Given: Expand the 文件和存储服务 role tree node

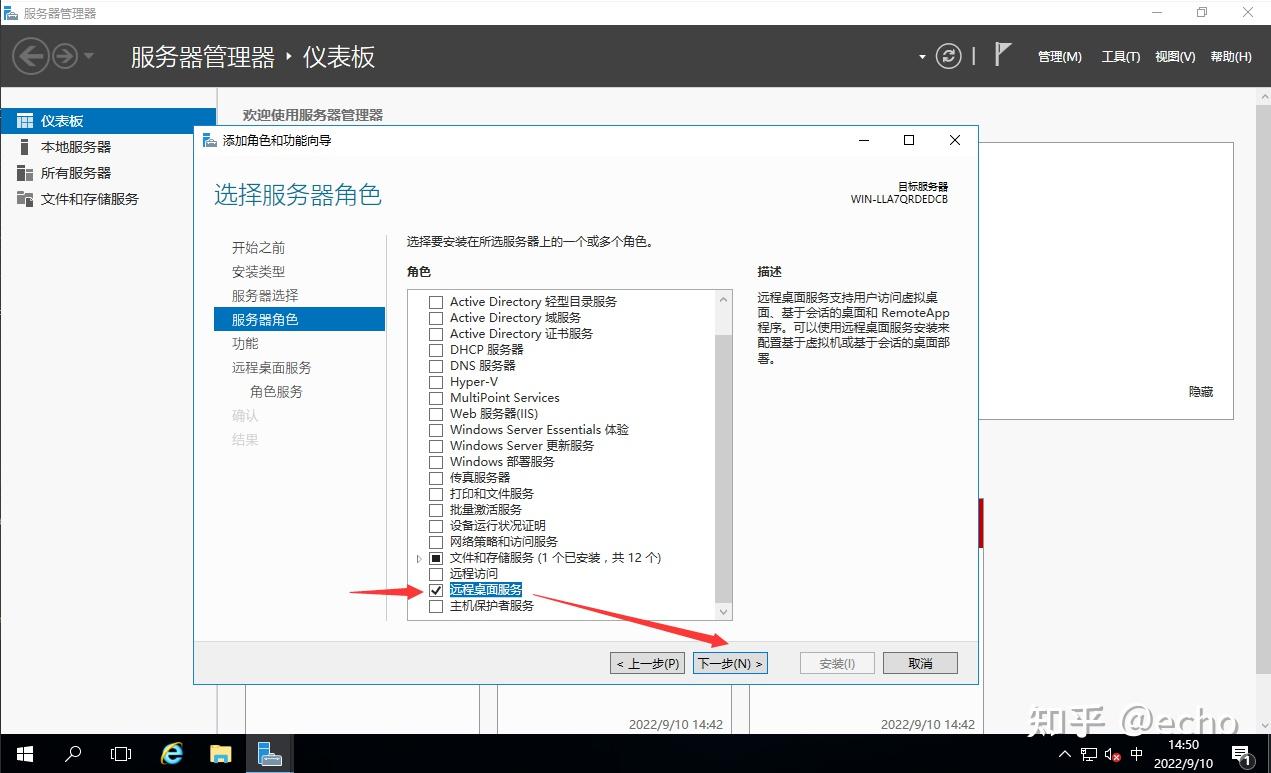Looking at the screenshot, I should (419, 558).
